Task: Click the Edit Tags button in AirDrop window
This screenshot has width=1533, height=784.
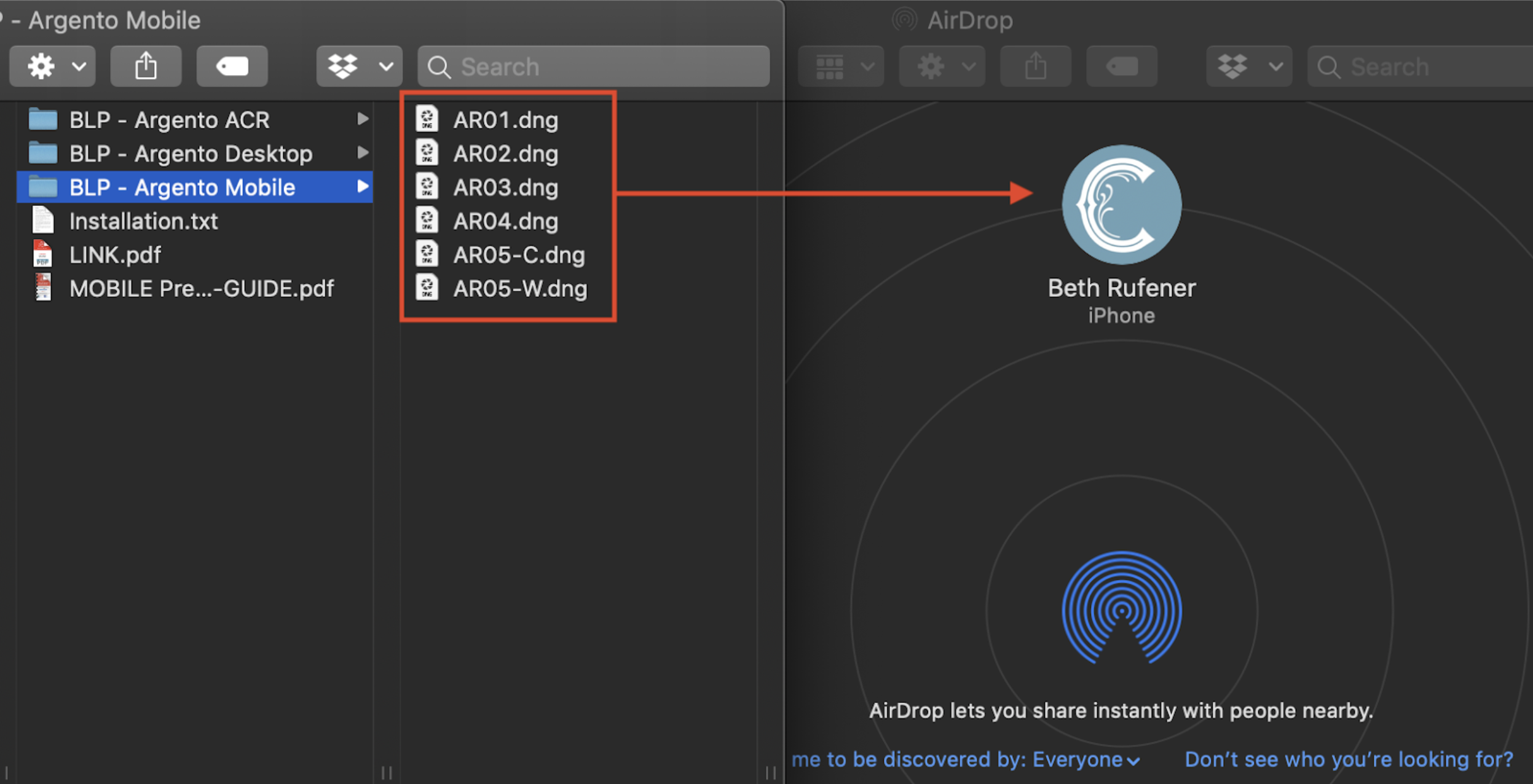Action: [1122, 66]
